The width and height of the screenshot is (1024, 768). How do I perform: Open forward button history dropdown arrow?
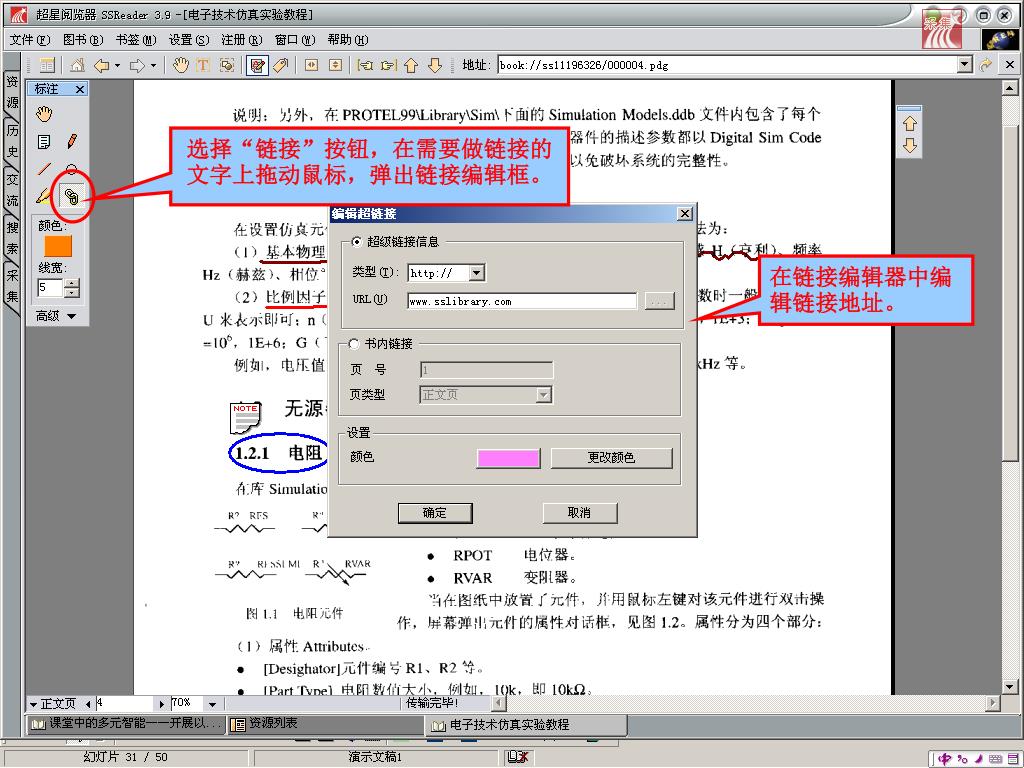(153, 65)
